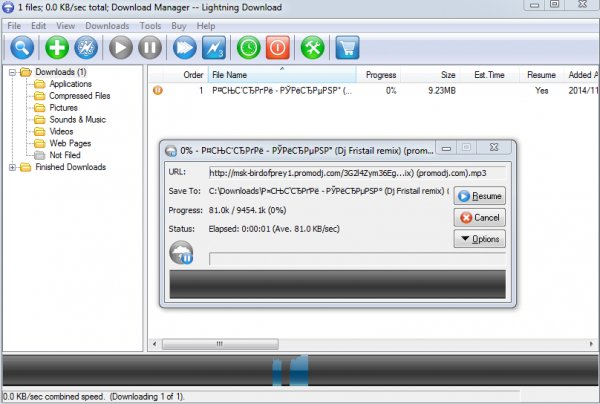Open the Buy menu
The height and width of the screenshot is (404, 600).
click(179, 26)
